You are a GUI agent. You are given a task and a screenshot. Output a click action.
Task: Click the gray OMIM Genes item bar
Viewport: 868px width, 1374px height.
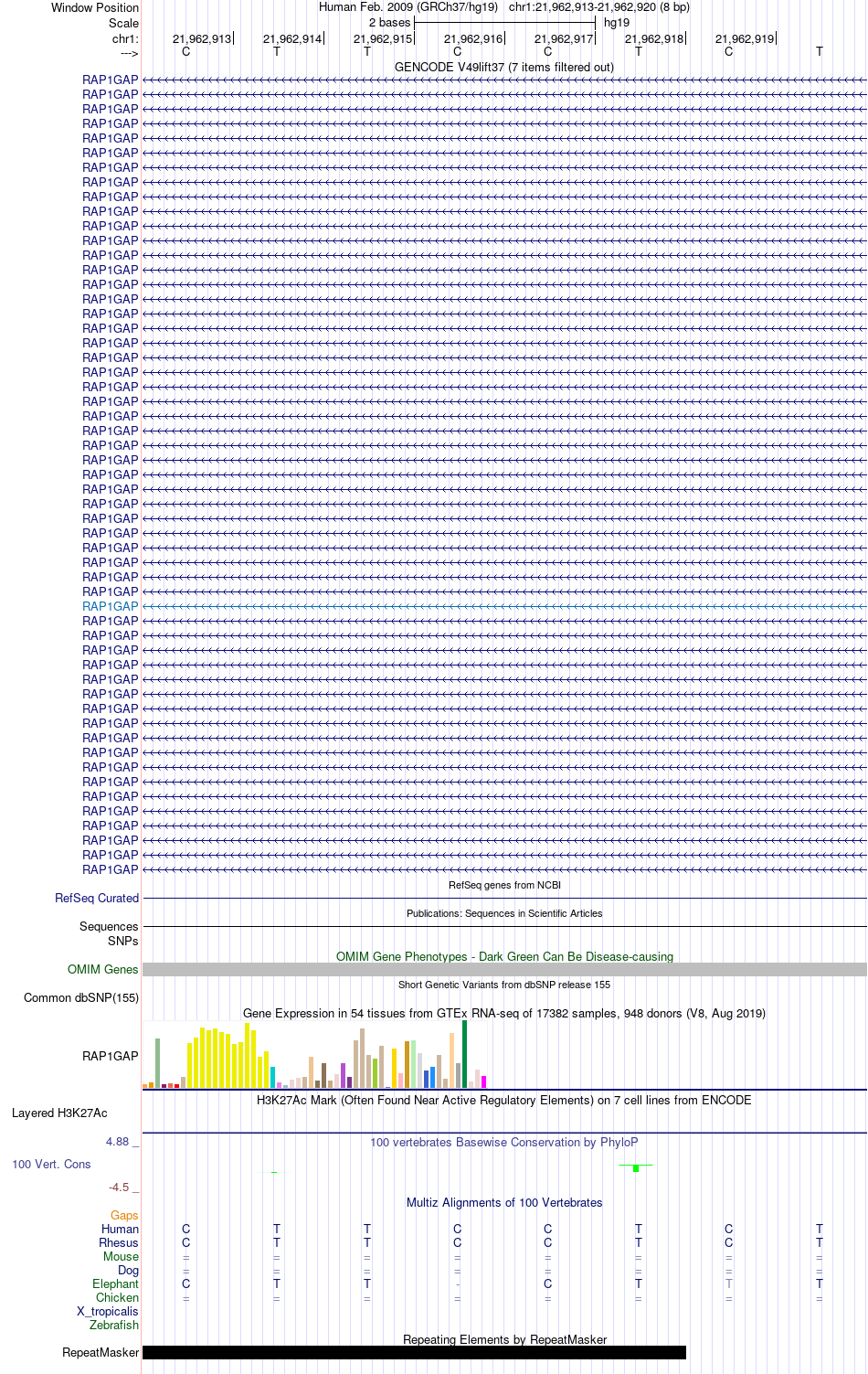pos(504,970)
